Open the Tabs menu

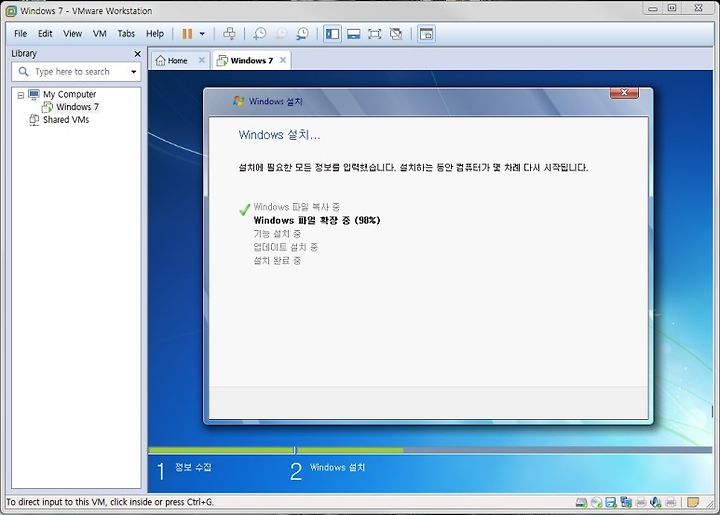[126, 34]
